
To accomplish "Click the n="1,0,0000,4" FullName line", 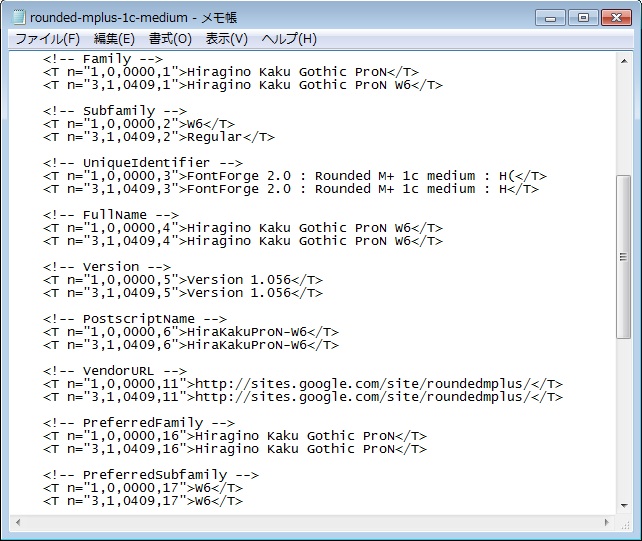I will pyautogui.click(x=243, y=228).
